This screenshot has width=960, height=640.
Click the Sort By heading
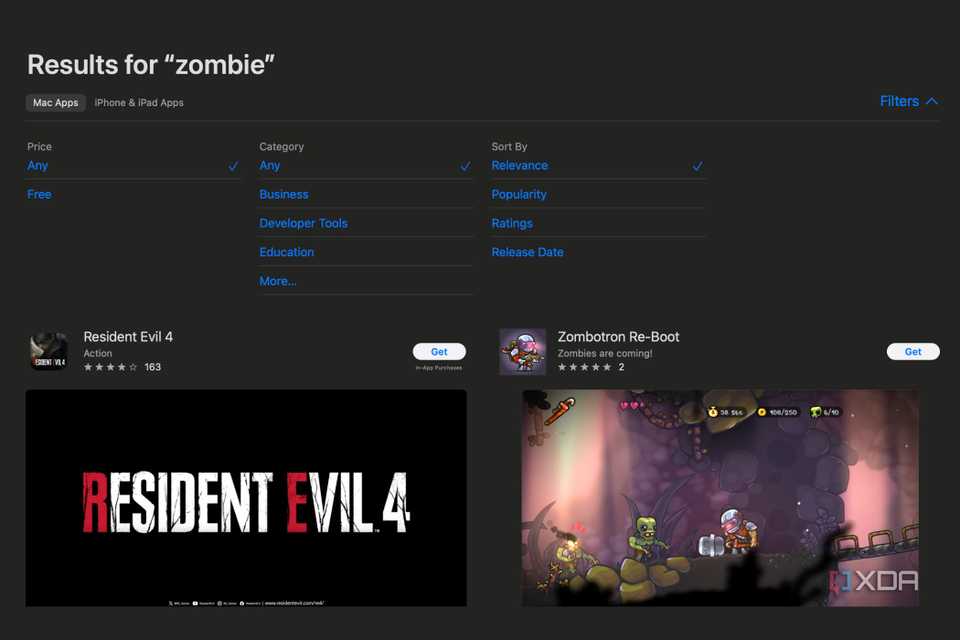tap(509, 146)
